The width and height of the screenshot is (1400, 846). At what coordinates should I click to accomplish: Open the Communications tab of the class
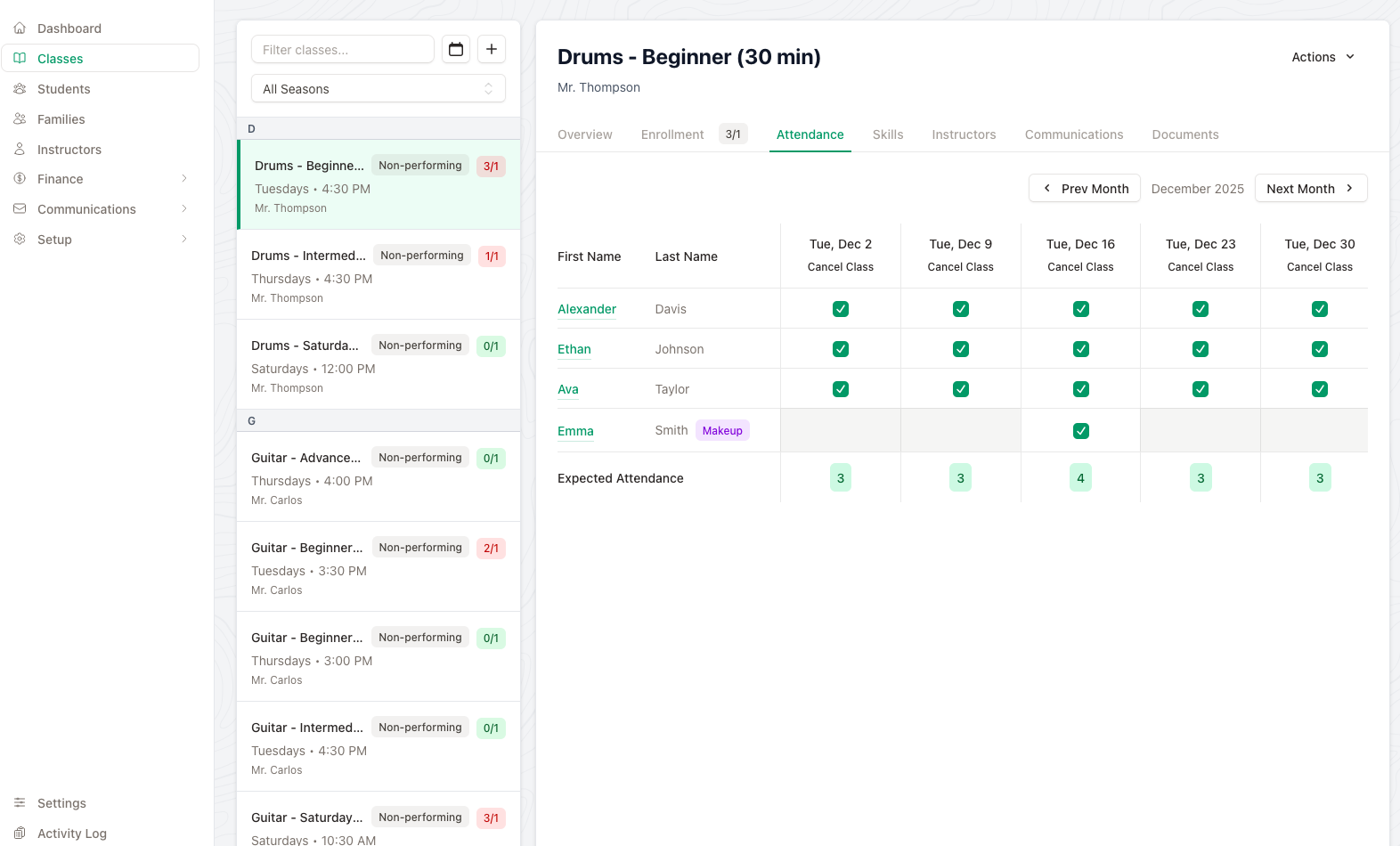[x=1074, y=134]
